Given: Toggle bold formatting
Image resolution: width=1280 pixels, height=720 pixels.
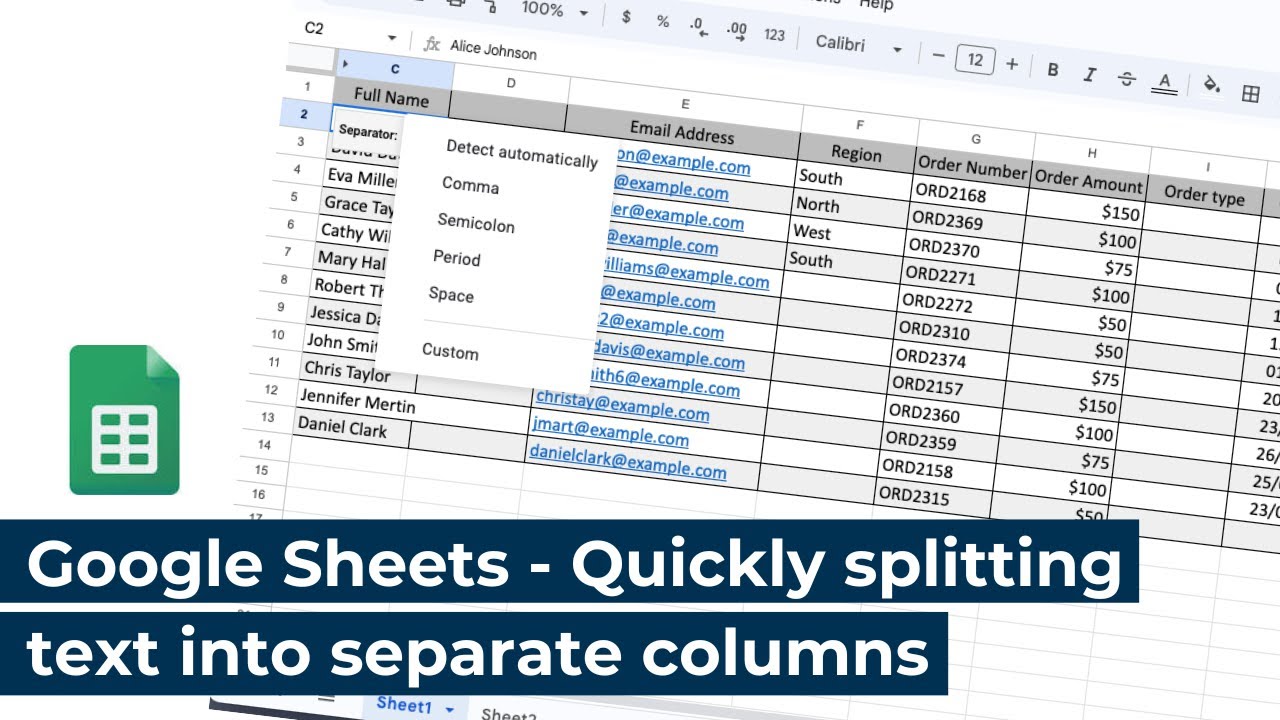Looking at the screenshot, I should 1053,69.
